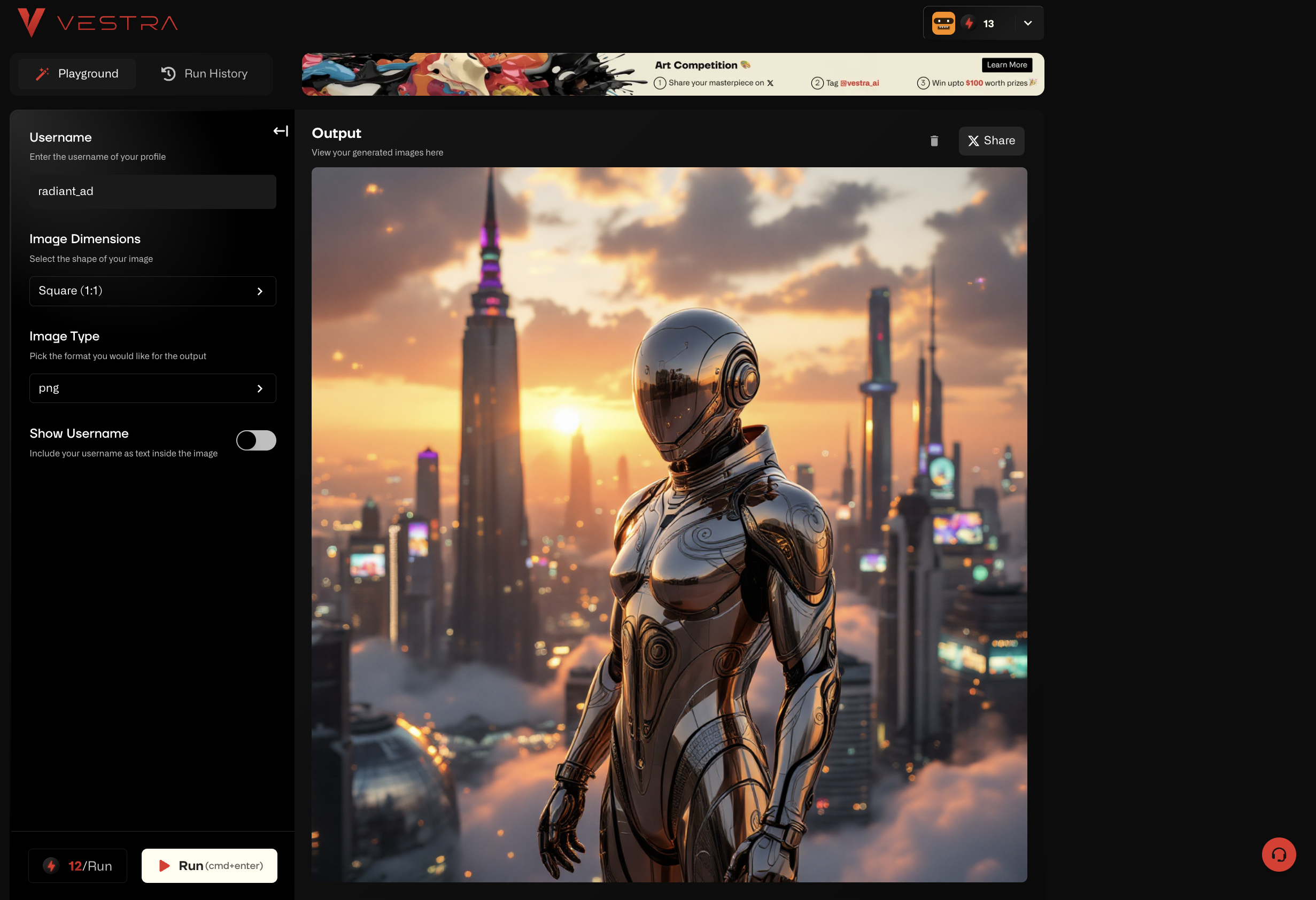Click the orange robot avatar icon
This screenshot has width=1316, height=900.
[x=943, y=23]
